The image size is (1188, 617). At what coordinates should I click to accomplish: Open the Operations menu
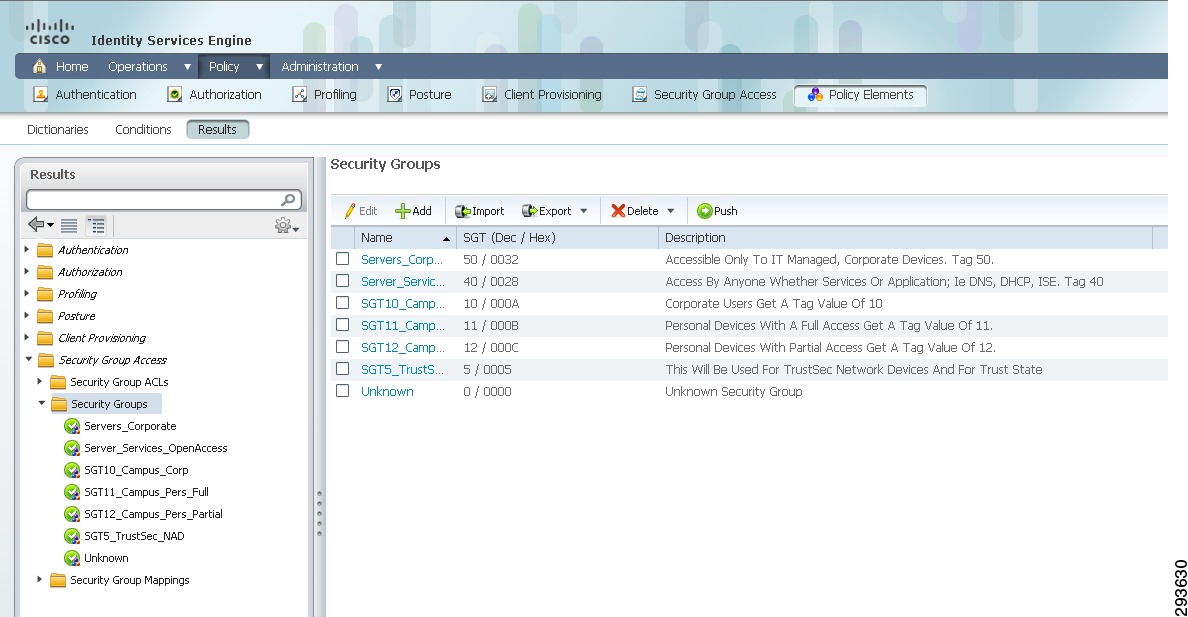click(148, 67)
